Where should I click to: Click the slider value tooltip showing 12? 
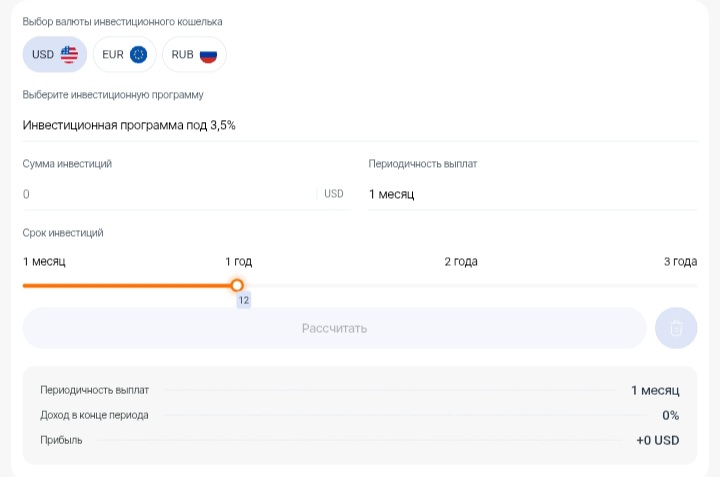click(243, 301)
